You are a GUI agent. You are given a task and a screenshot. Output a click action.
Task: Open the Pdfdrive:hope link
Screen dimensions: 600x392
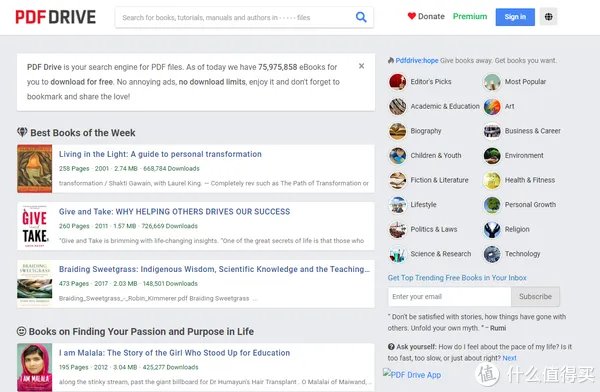pos(416,60)
